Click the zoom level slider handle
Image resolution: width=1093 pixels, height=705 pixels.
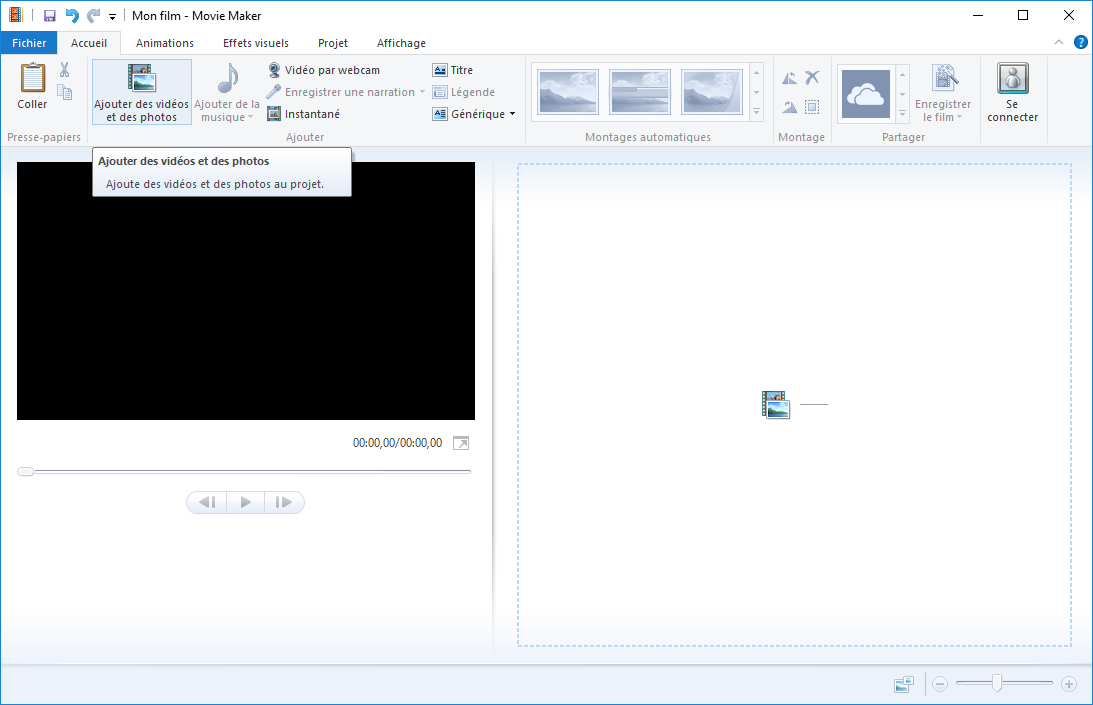(x=997, y=683)
